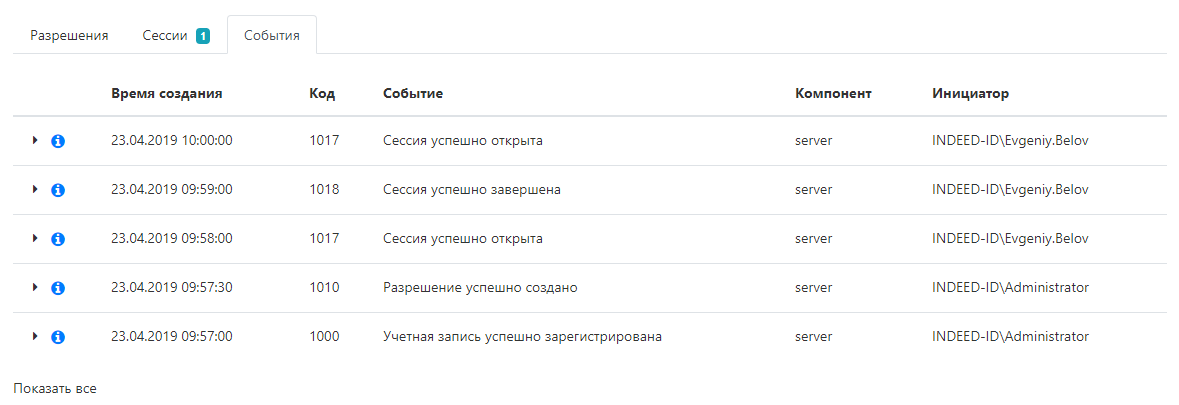Select the События tab
This screenshot has height=405, width=1179.
coord(272,35)
